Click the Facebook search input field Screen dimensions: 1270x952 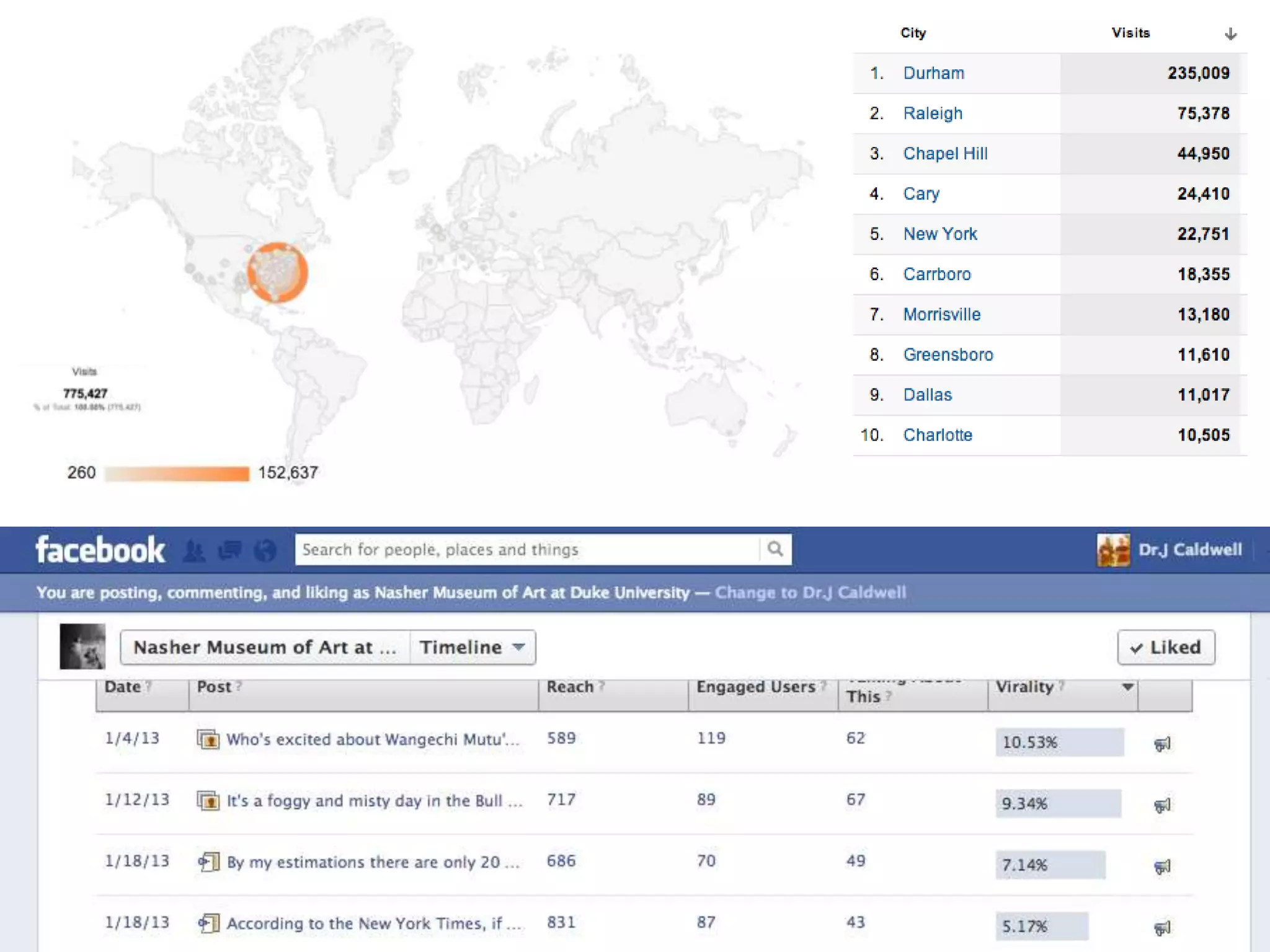point(527,549)
